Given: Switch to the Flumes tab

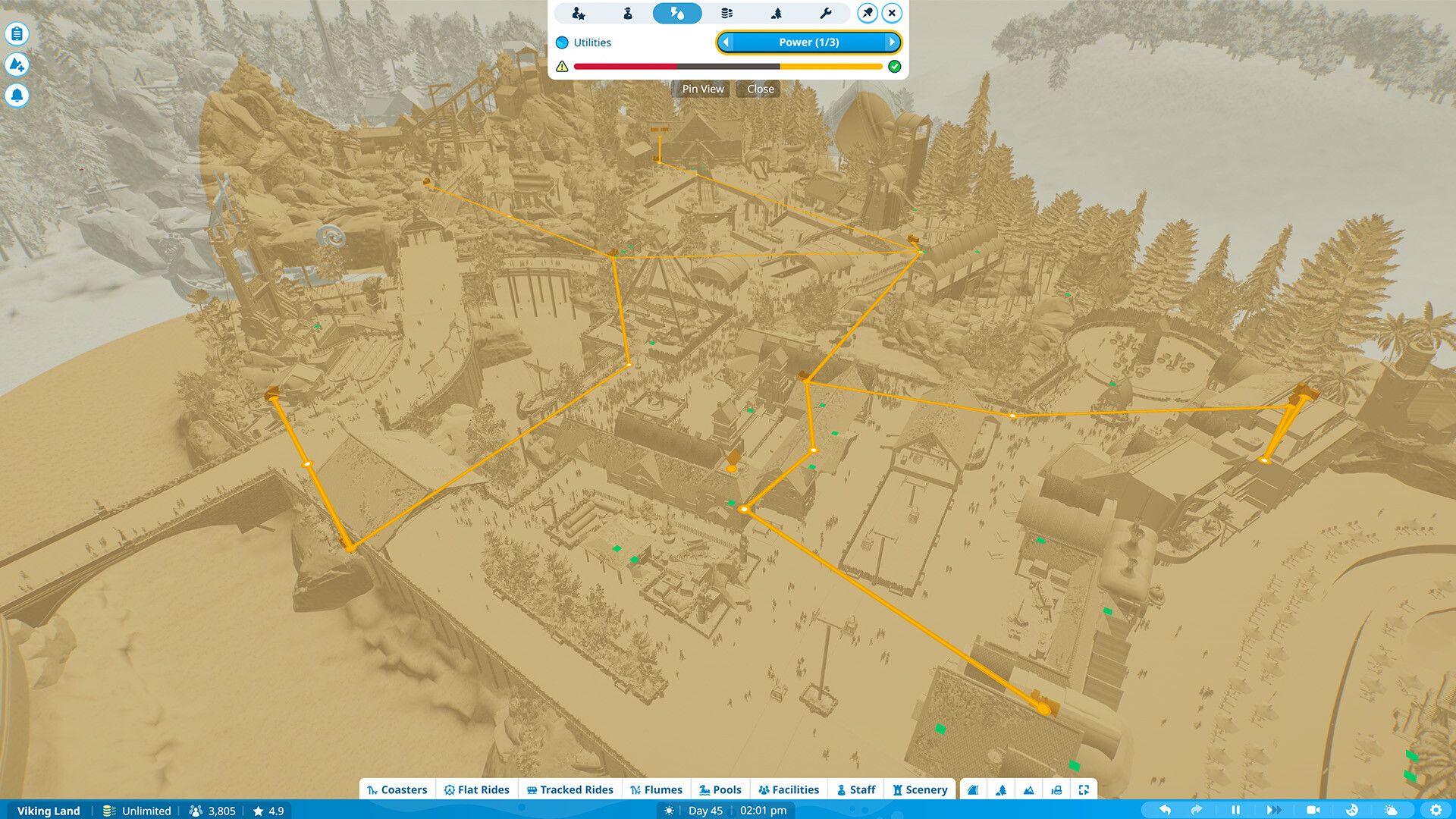Looking at the screenshot, I should click(657, 789).
